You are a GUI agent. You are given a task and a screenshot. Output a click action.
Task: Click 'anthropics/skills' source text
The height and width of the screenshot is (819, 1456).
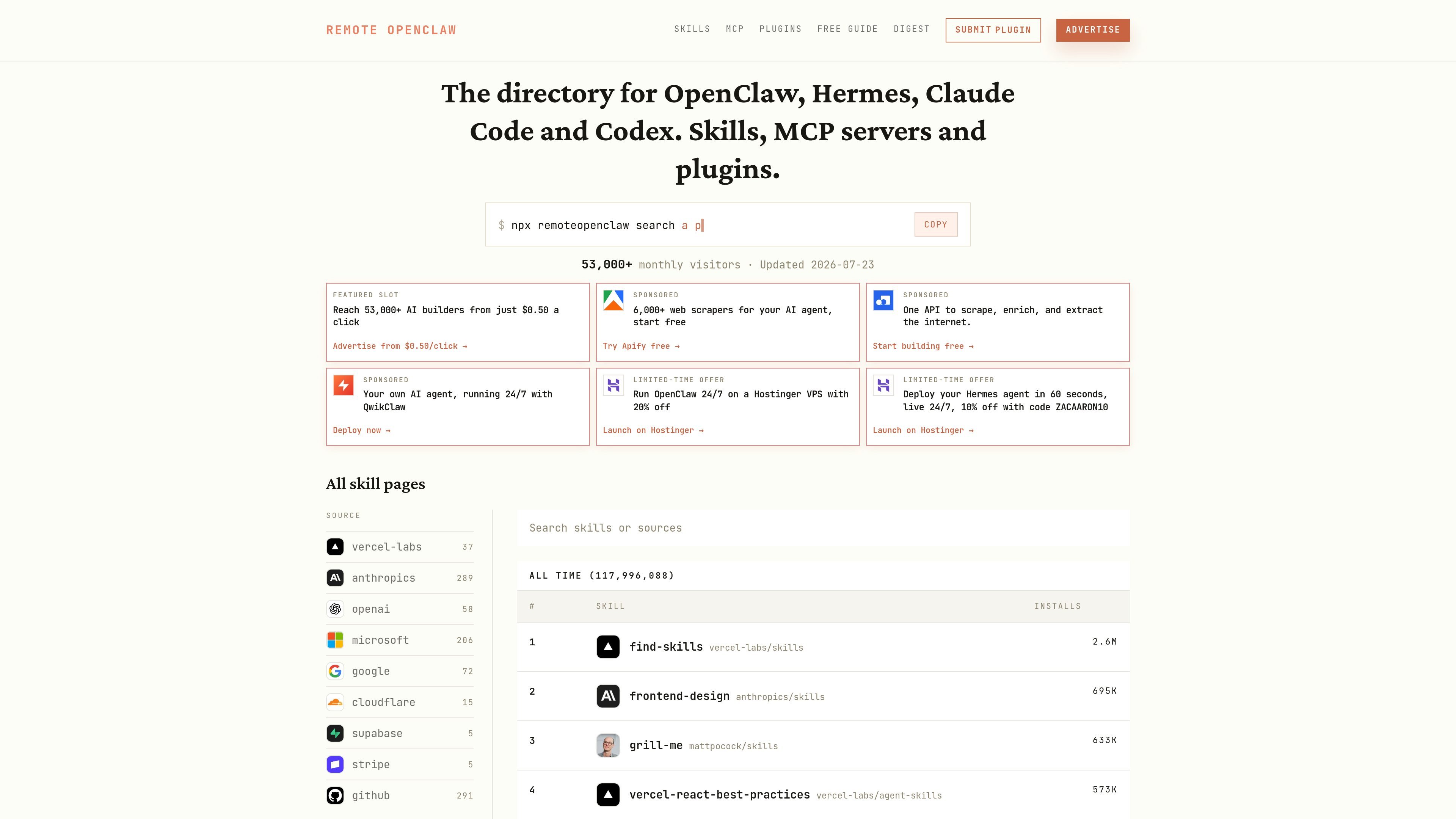coord(780,697)
